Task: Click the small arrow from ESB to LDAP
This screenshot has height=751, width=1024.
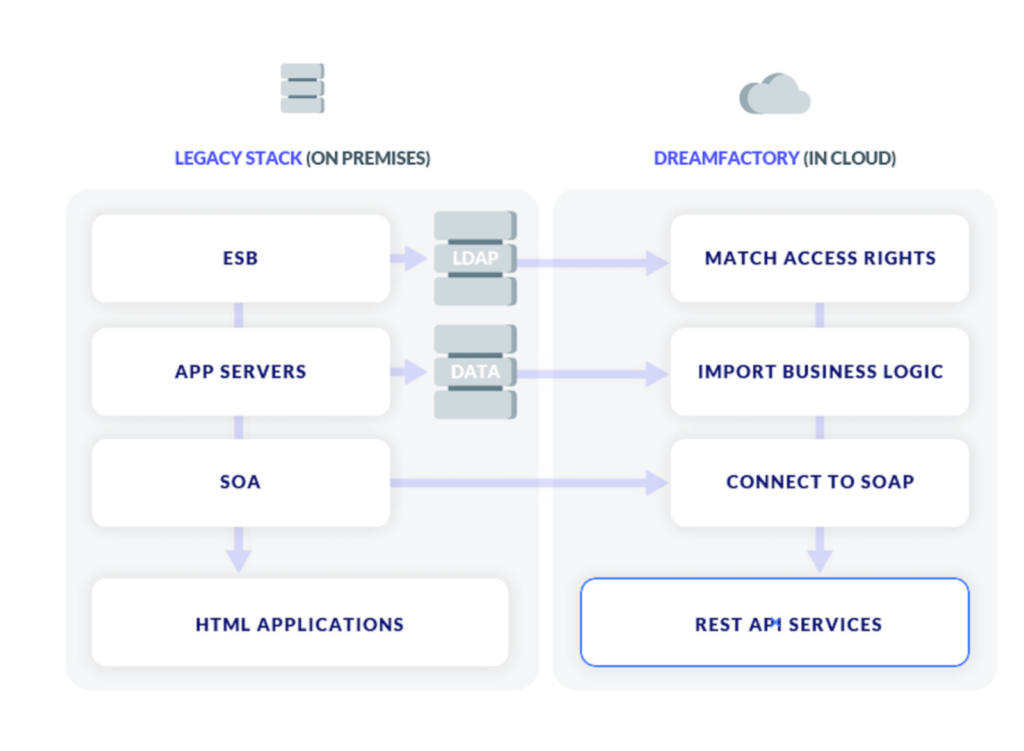Action: [x=409, y=259]
